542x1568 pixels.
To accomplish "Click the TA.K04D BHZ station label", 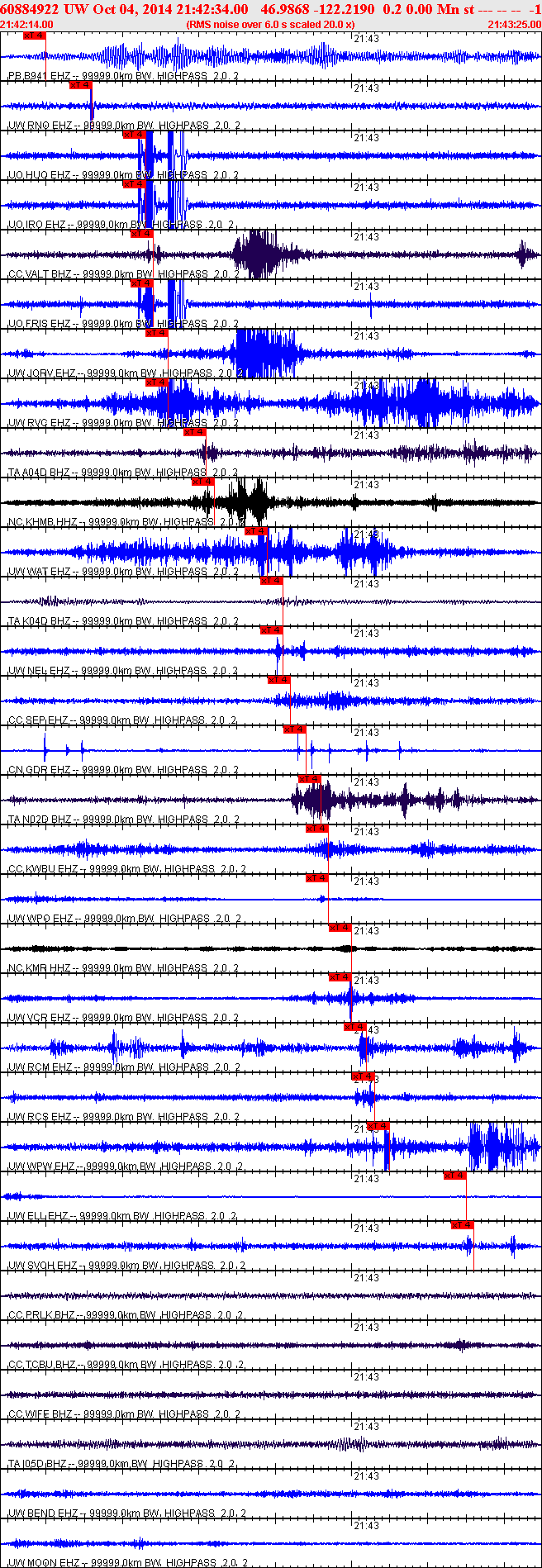I will (39, 621).
